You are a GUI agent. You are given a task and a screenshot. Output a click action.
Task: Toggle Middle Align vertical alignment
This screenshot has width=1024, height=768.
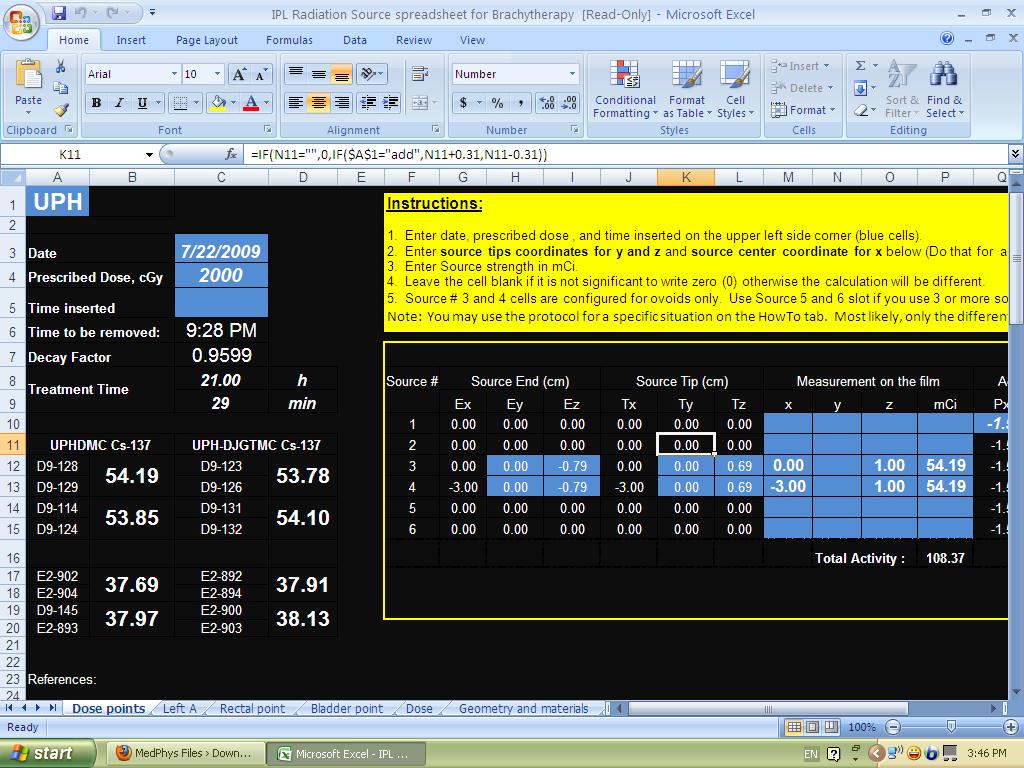point(318,74)
